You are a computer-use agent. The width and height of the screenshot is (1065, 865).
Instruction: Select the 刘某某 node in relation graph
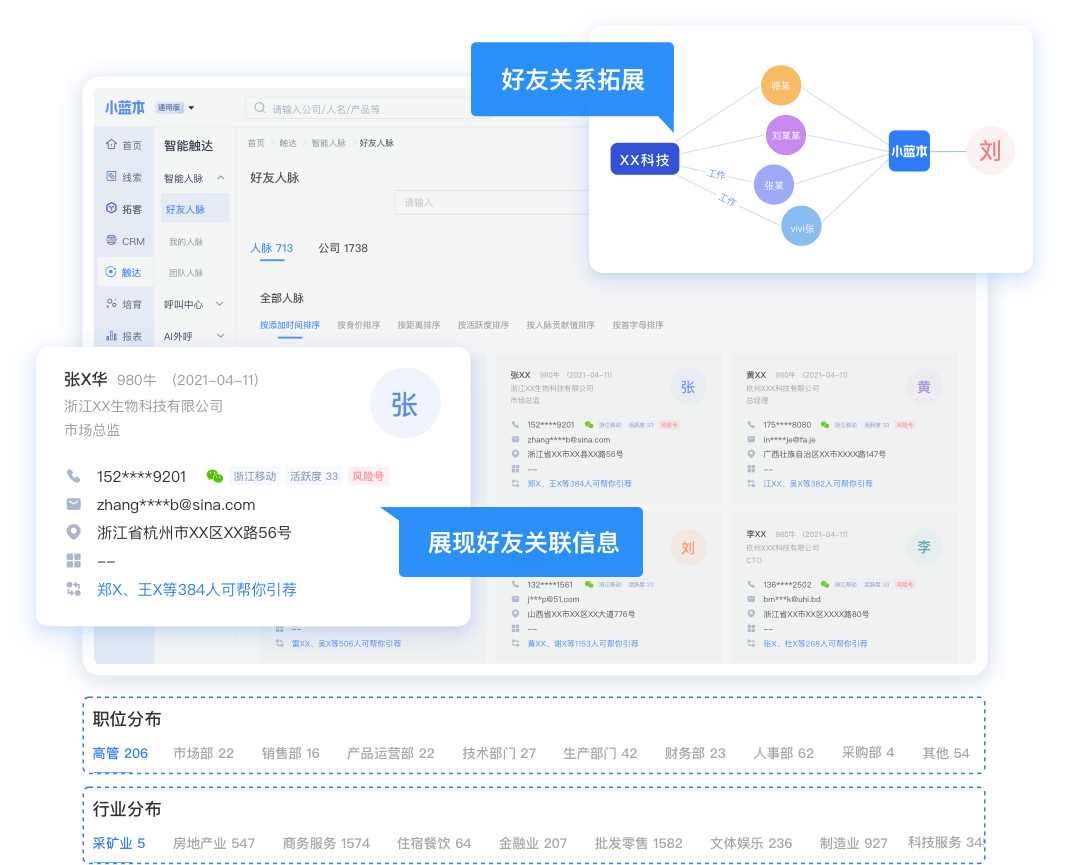[786, 135]
